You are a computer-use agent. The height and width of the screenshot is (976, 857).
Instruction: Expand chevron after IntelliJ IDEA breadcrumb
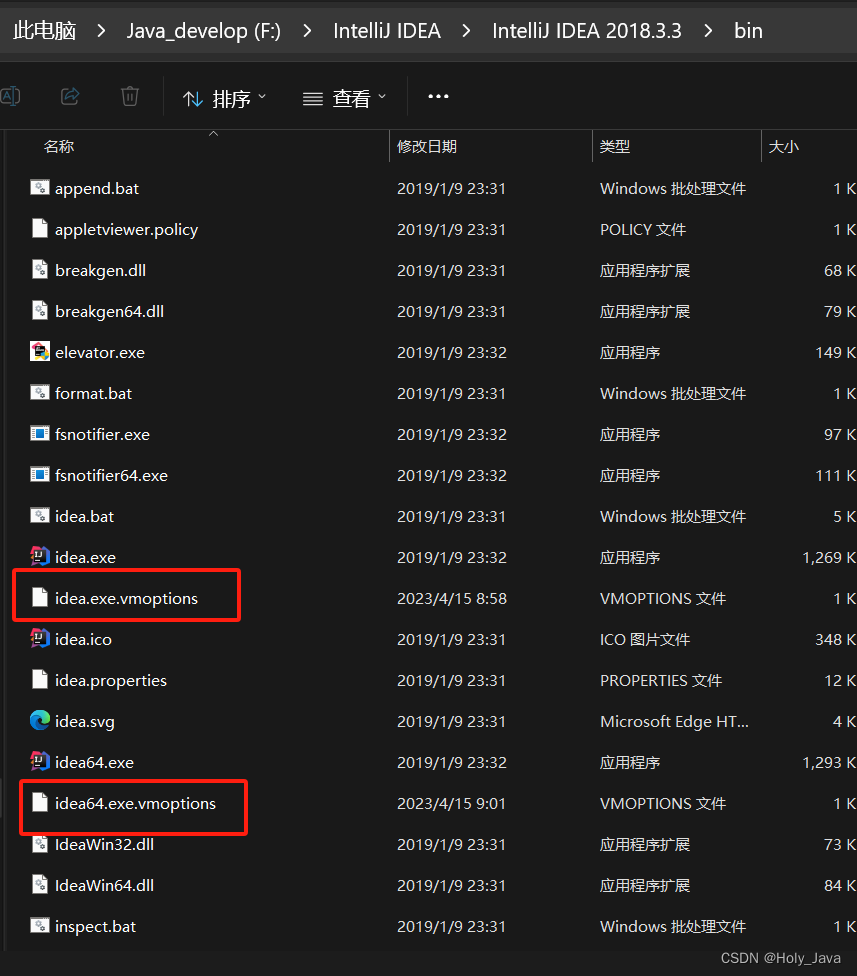click(466, 30)
